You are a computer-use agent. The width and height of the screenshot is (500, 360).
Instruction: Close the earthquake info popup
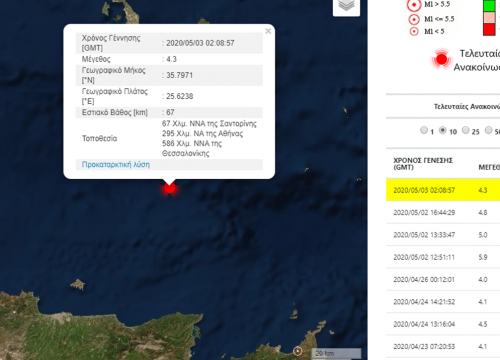pos(268,31)
